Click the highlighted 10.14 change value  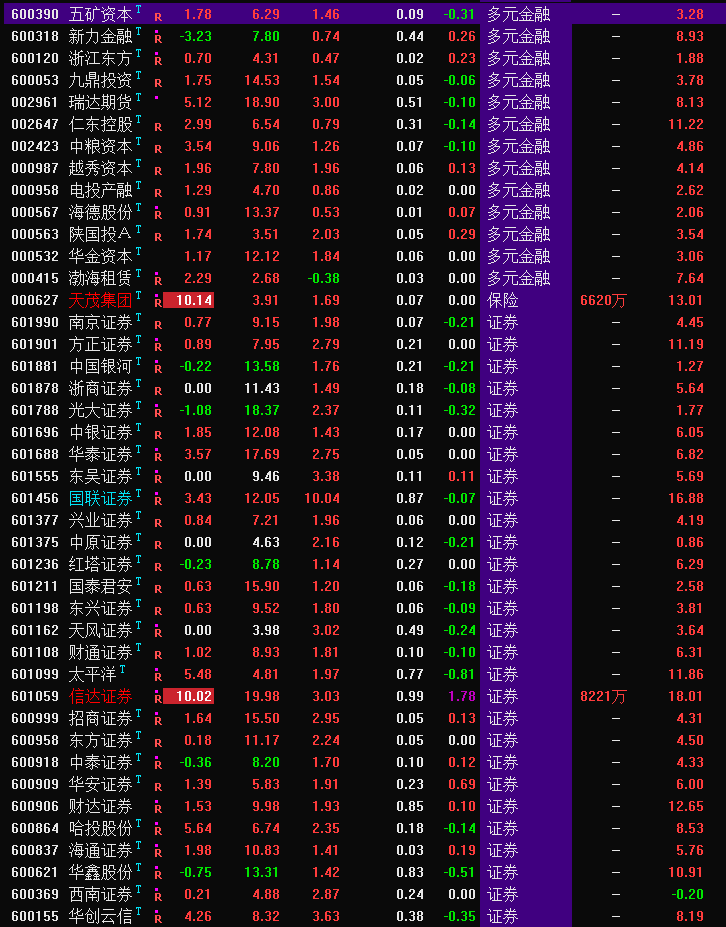coord(189,300)
